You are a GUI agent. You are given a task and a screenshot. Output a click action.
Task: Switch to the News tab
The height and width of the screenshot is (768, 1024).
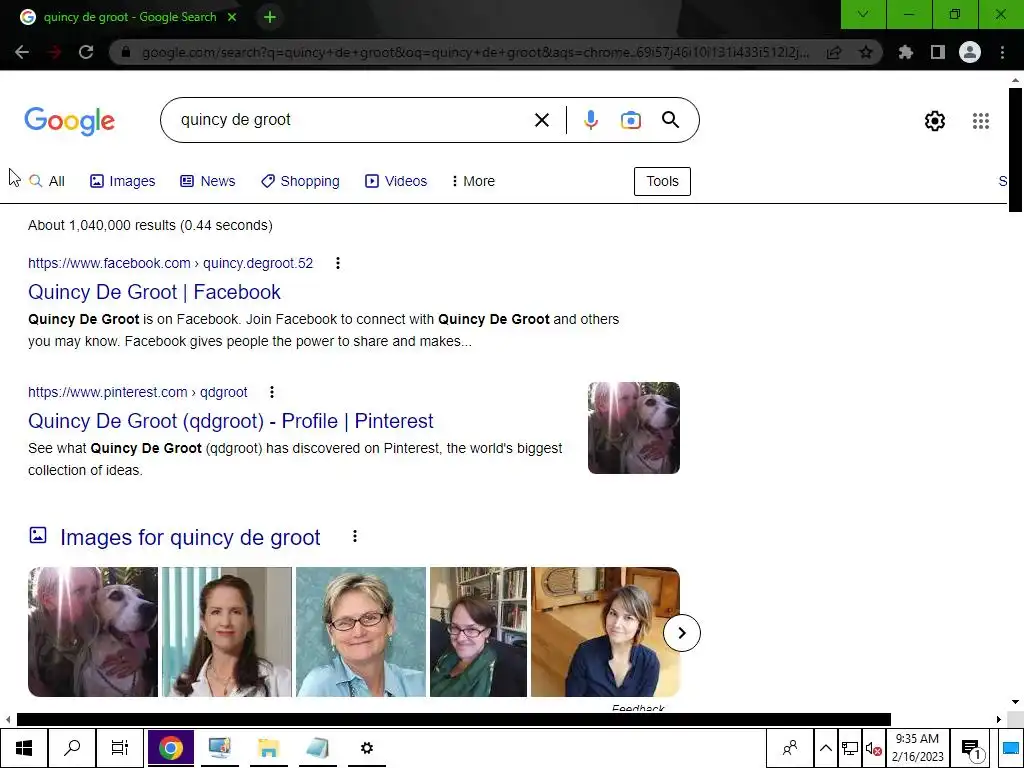click(208, 181)
